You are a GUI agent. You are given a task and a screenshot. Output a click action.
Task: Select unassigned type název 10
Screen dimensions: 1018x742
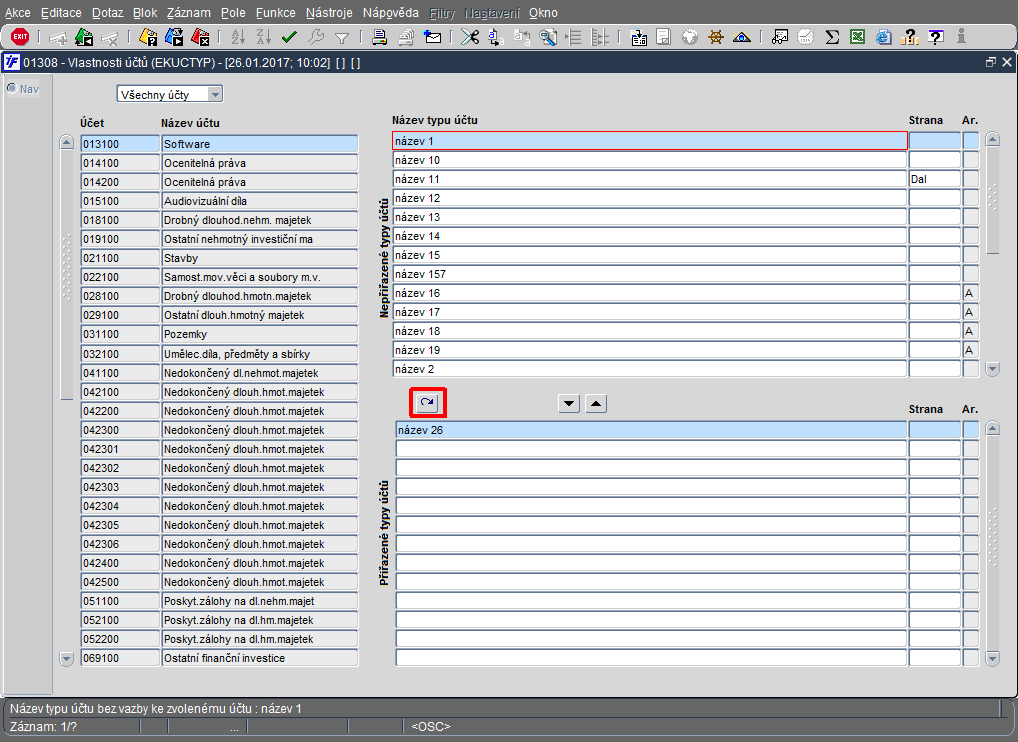[649, 160]
